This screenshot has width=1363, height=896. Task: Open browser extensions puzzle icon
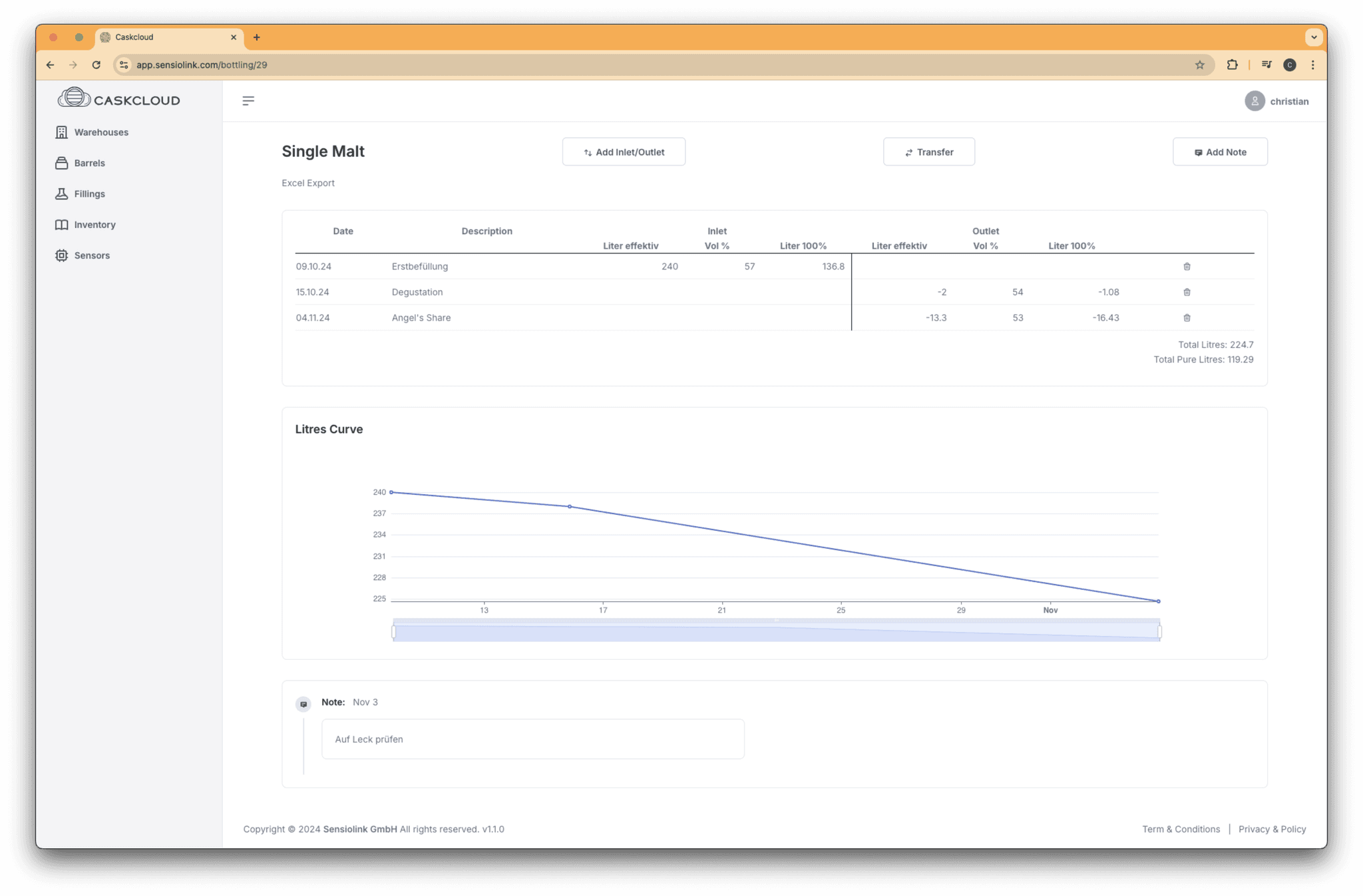tap(1232, 65)
